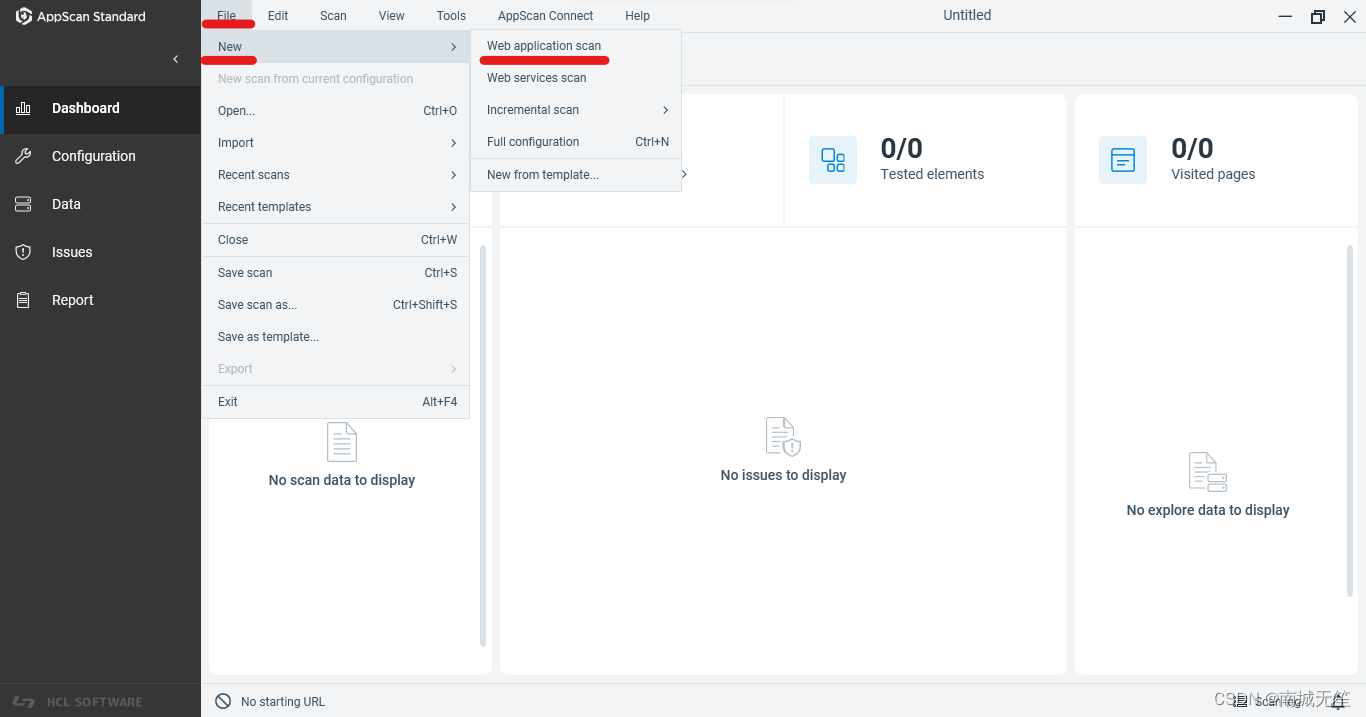Click the notification bell icon in status bar
This screenshot has height=717, width=1366.
click(1338, 702)
